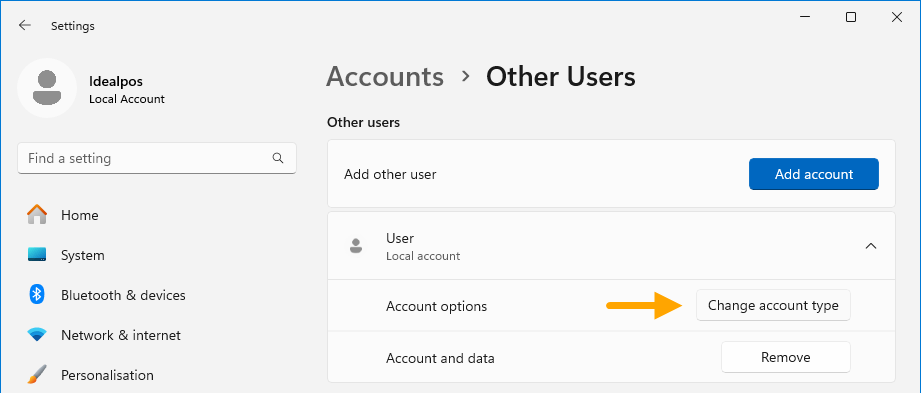921x393 pixels.
Task: Click the 'Add other user' label
Action: [x=390, y=174]
